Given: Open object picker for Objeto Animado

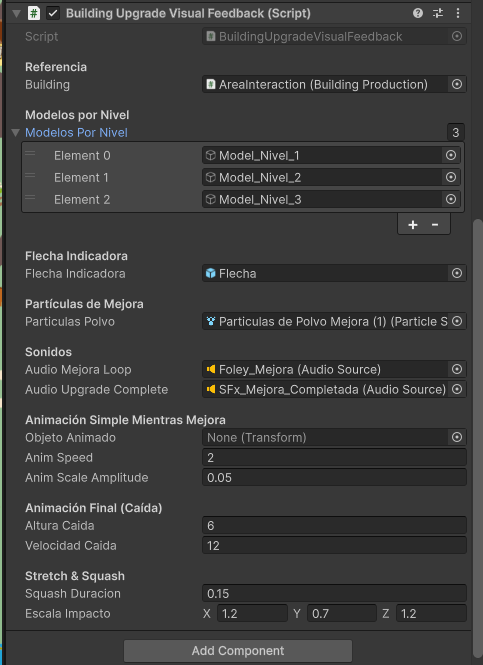Looking at the screenshot, I should (x=457, y=437).
